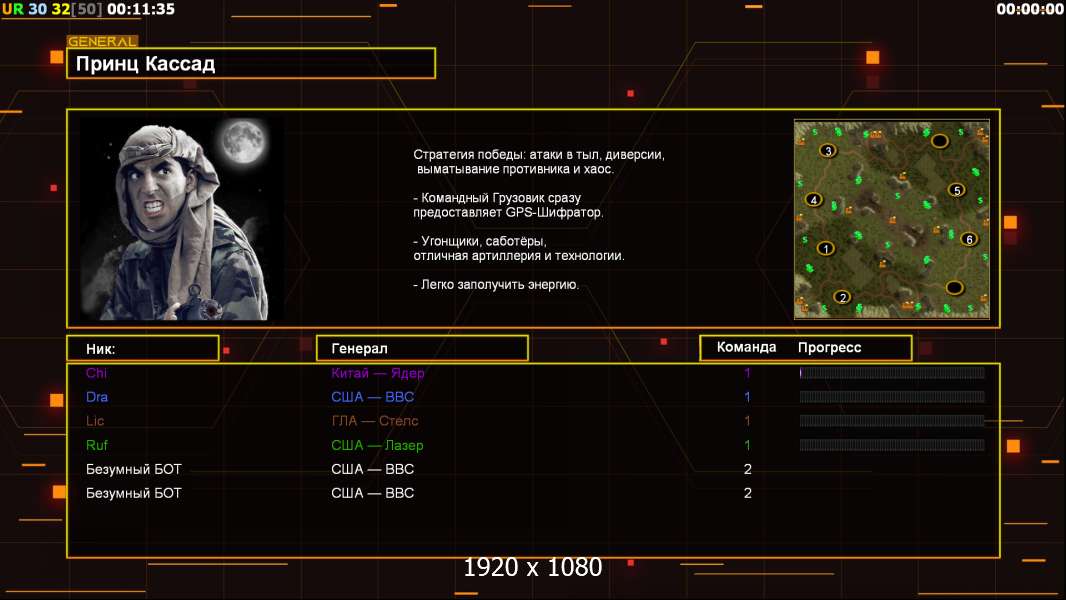Click the США — Лазер general entry
1066x600 pixels.
coord(377,445)
